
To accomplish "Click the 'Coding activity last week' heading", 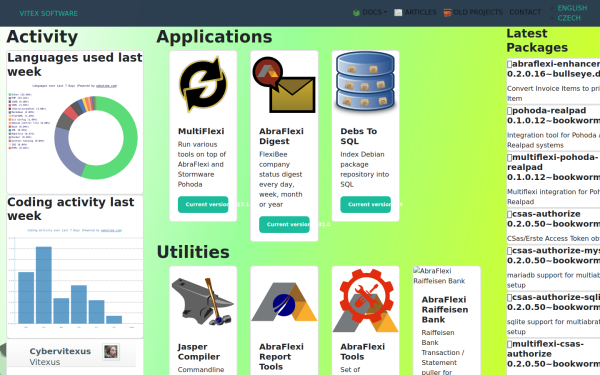I will pos(71,209).
